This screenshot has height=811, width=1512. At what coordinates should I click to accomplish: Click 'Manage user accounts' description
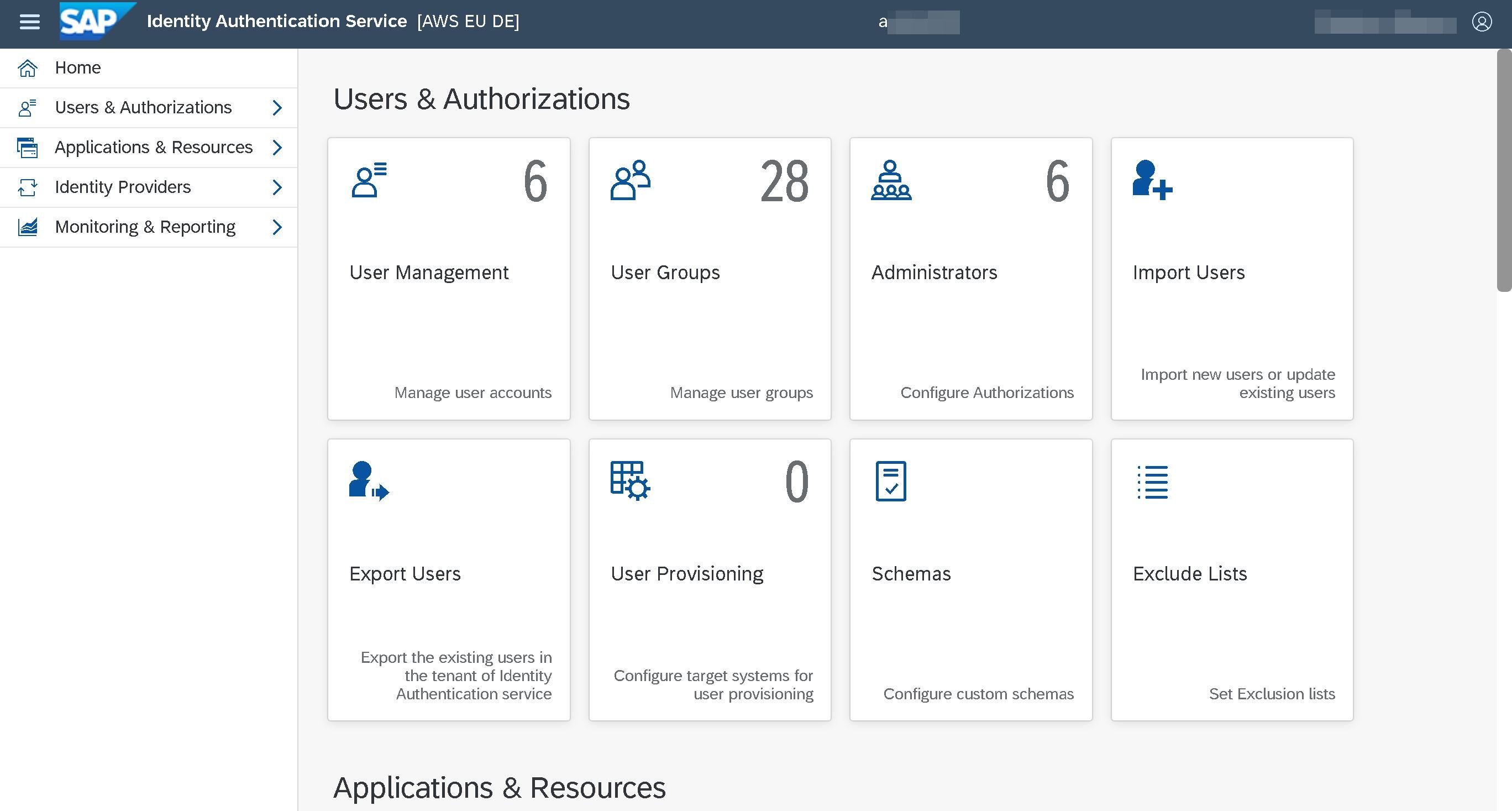[473, 393]
